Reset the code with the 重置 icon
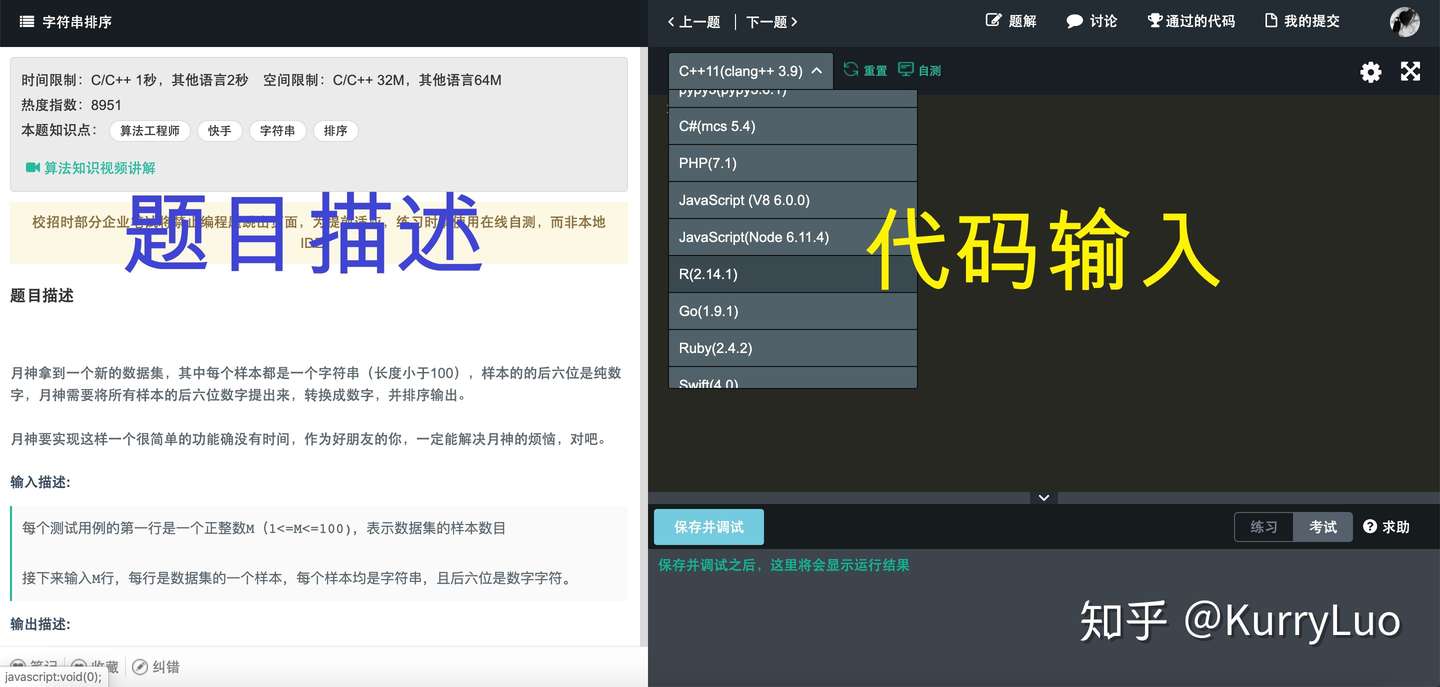Viewport: 1440px width, 687px height. coord(864,70)
